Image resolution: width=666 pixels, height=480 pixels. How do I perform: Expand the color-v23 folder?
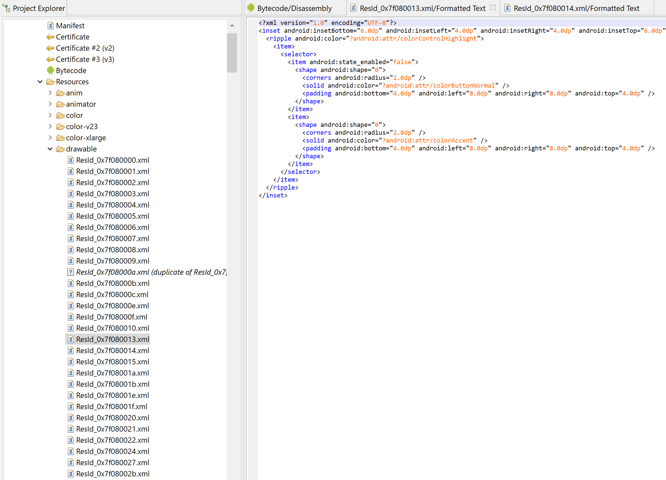[50, 127]
